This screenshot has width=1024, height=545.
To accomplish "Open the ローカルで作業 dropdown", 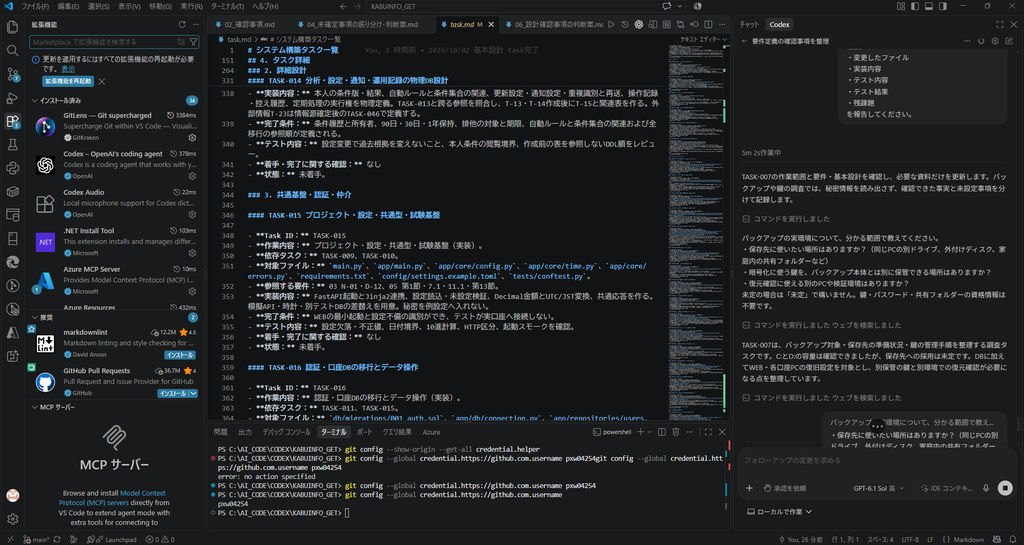I will [779, 512].
